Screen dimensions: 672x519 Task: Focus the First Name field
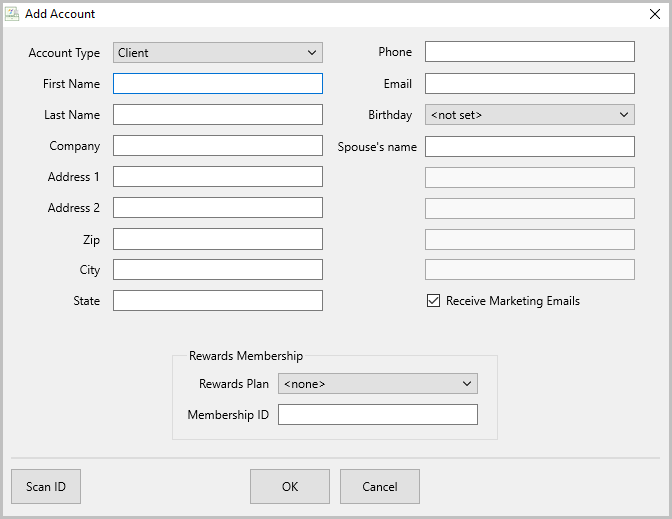coord(218,84)
